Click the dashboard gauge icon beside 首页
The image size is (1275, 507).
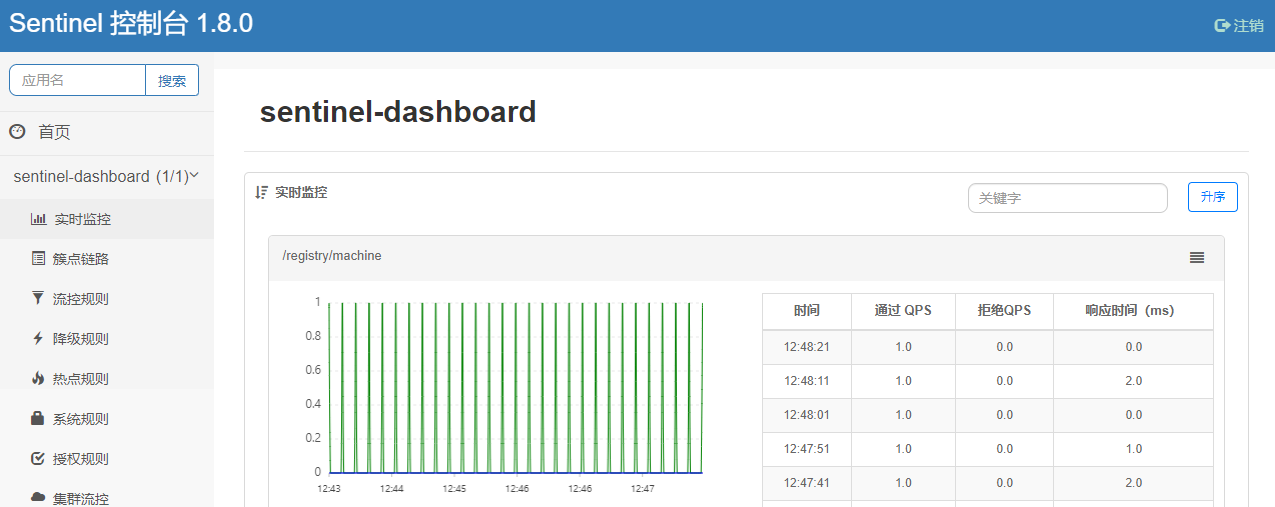17,131
